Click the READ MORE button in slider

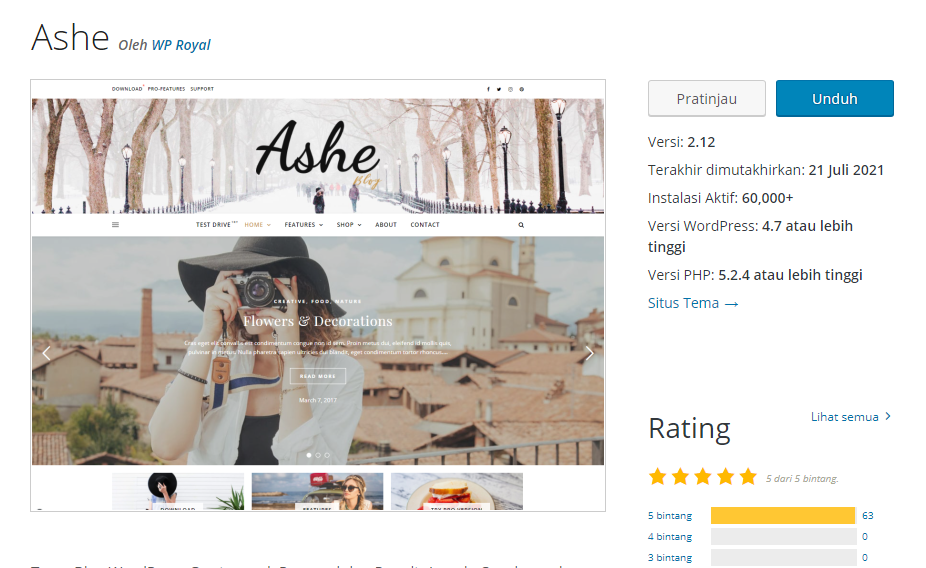[x=318, y=376]
